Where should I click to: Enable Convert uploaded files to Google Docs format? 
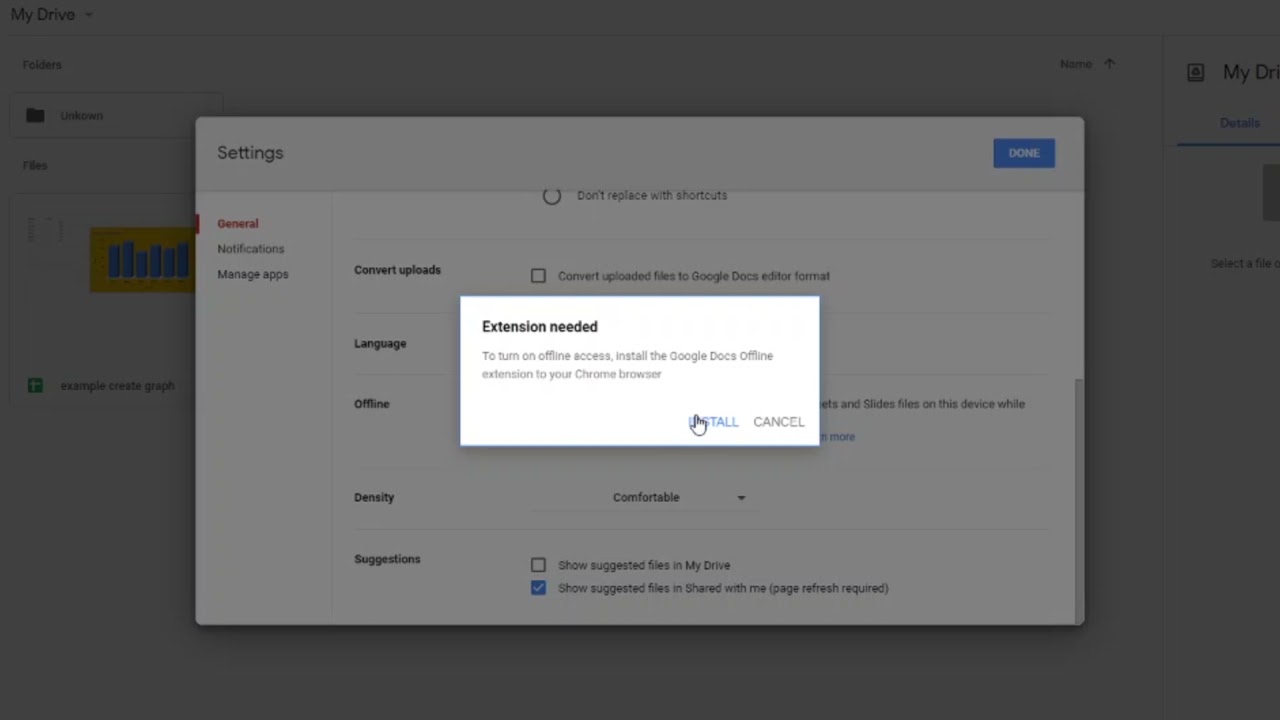(x=538, y=276)
